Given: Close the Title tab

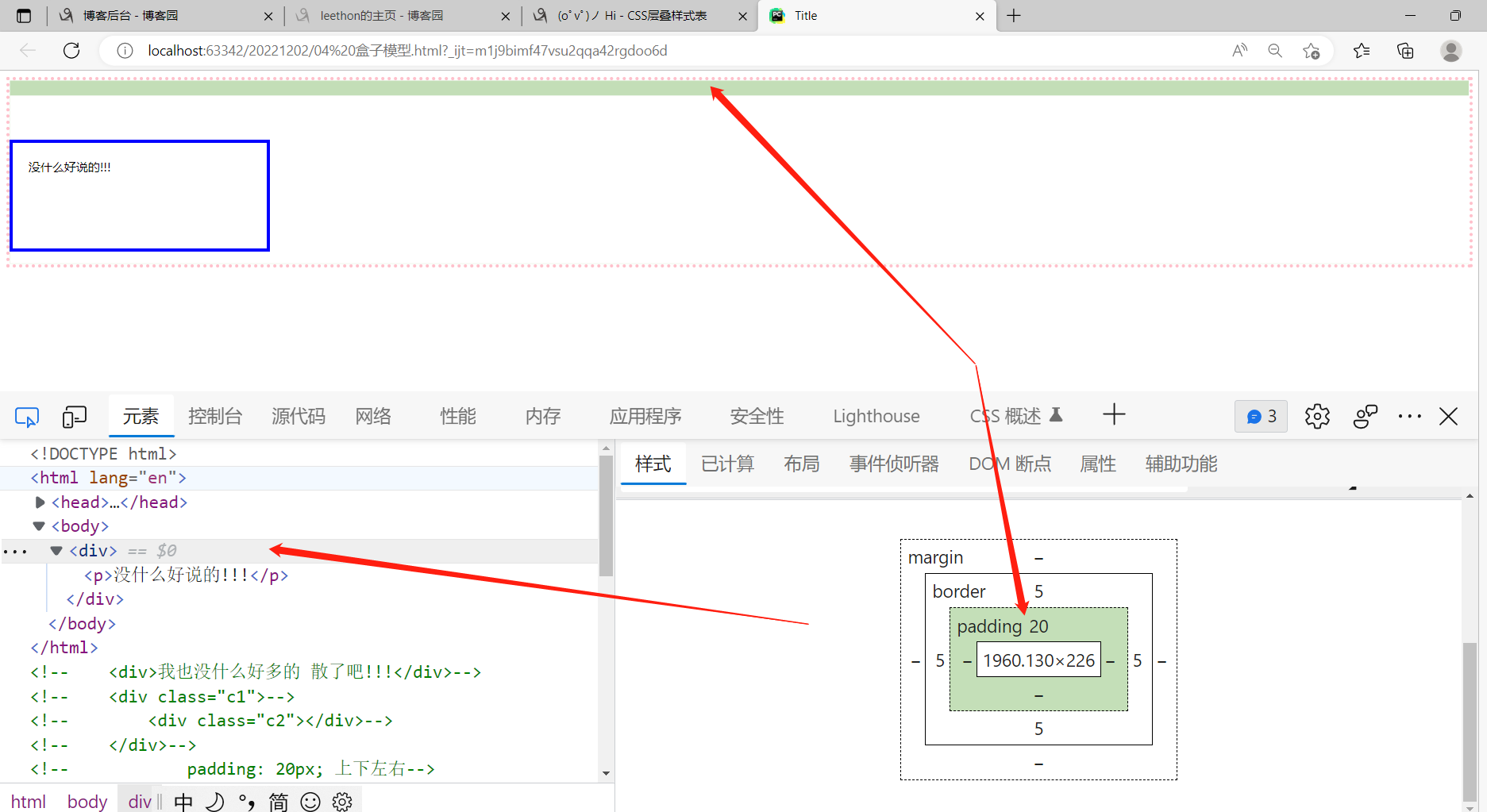Looking at the screenshot, I should (x=980, y=16).
